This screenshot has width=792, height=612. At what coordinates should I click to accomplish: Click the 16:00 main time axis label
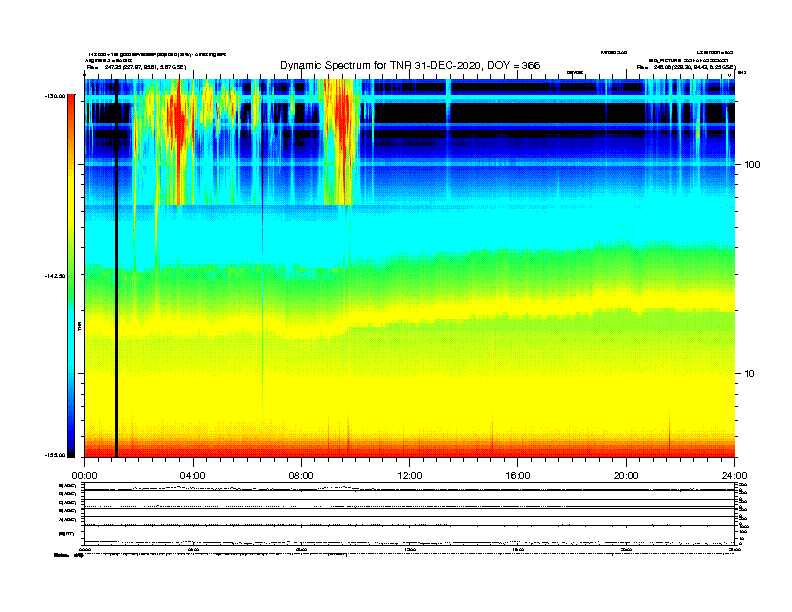pos(518,476)
